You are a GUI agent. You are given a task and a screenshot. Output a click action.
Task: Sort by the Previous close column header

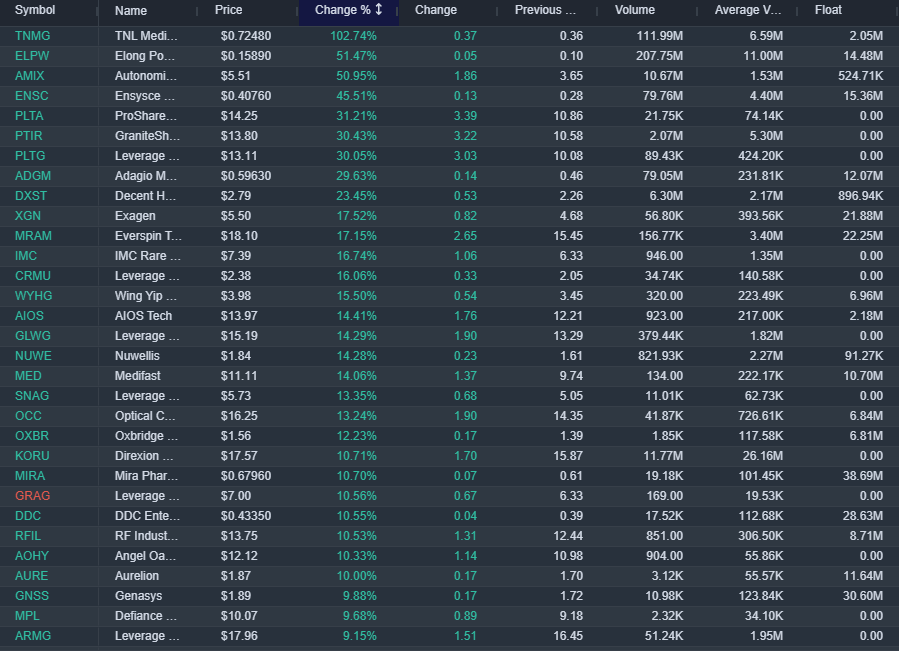tap(545, 10)
